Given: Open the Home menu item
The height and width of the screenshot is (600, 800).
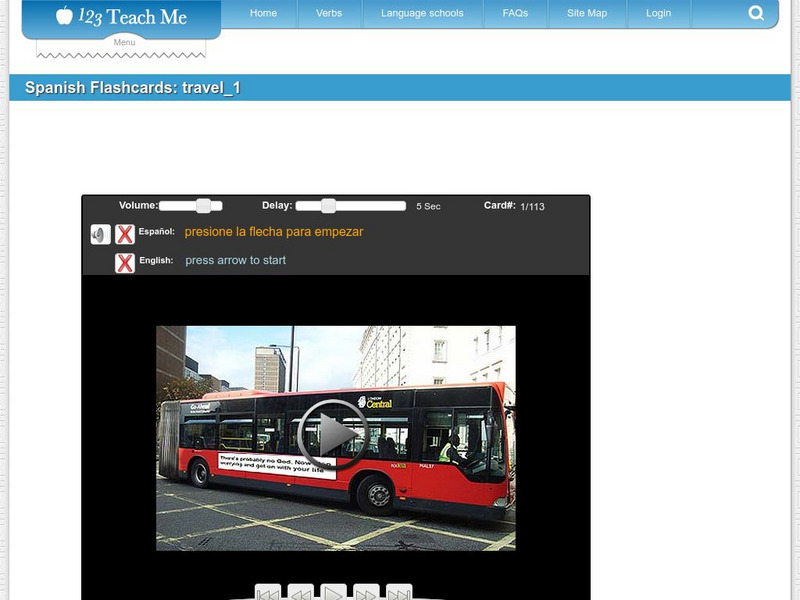Looking at the screenshot, I should point(263,13).
